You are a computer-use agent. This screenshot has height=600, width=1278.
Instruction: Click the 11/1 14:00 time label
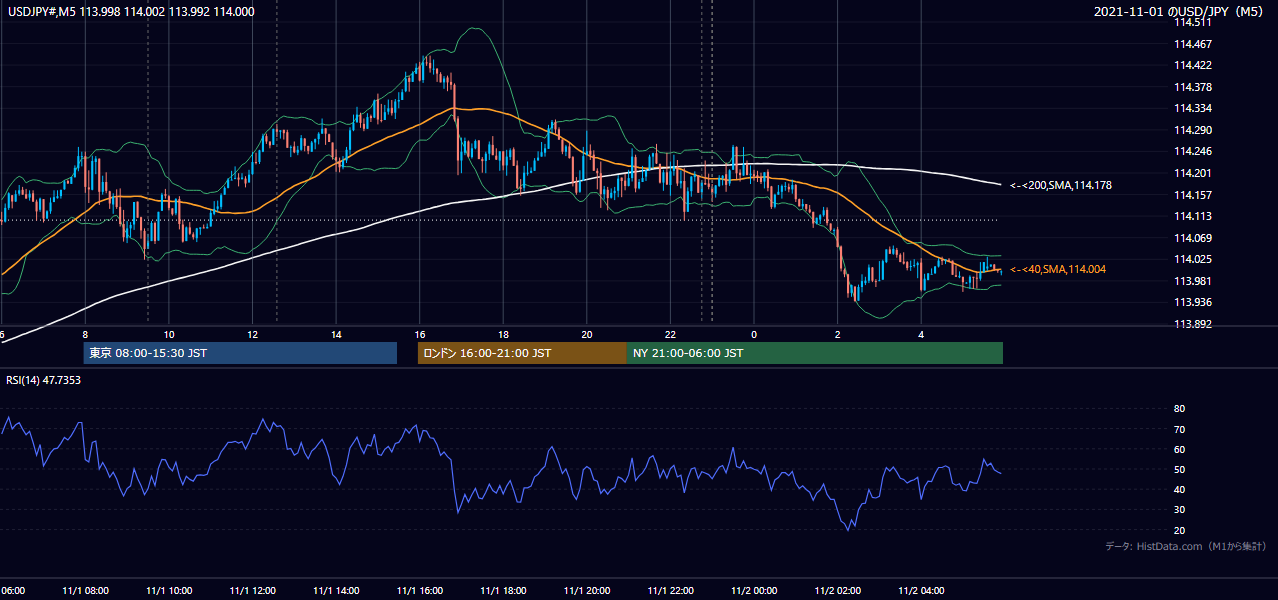(x=337, y=591)
